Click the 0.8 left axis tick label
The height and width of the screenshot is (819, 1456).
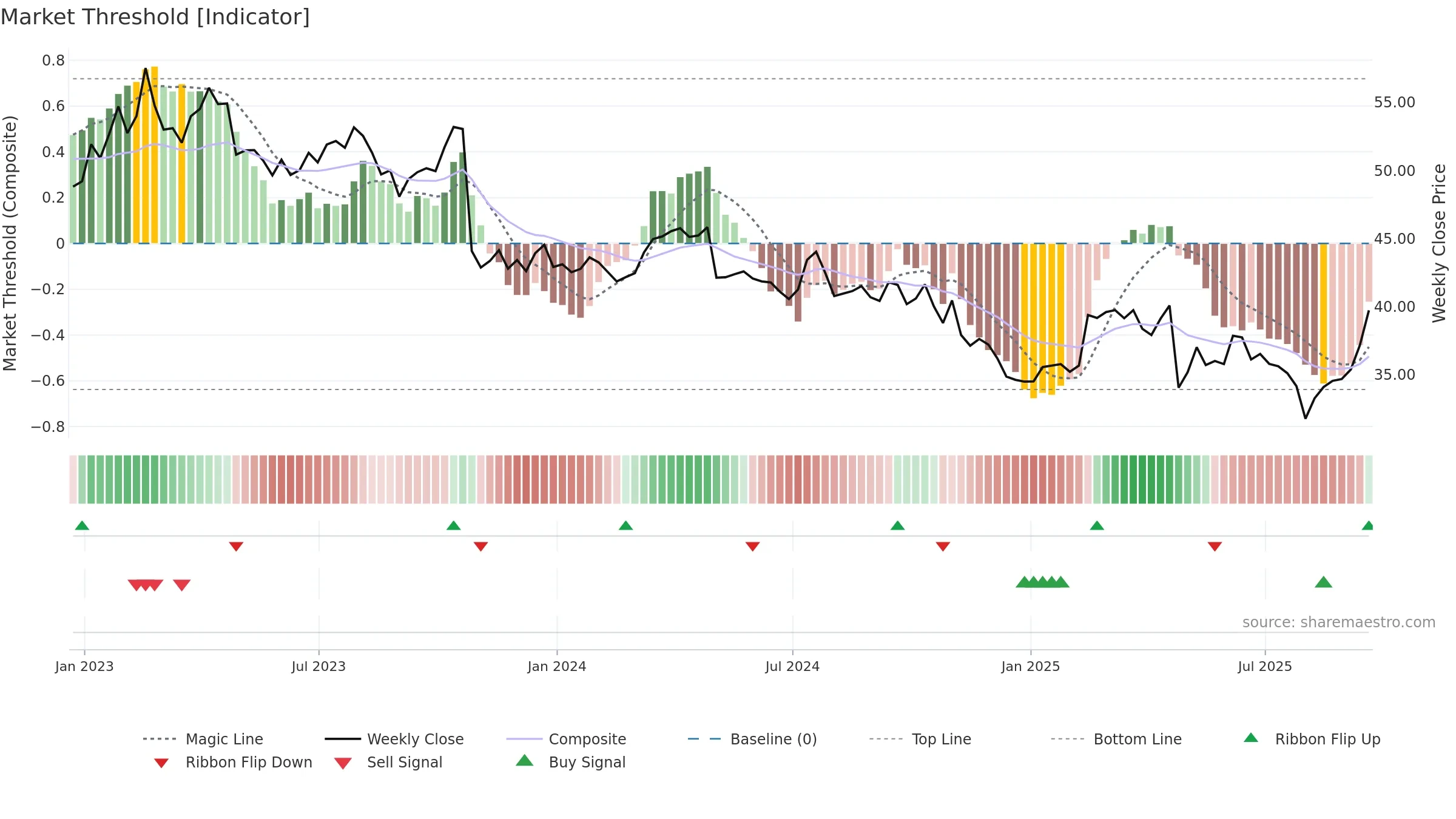[53, 61]
